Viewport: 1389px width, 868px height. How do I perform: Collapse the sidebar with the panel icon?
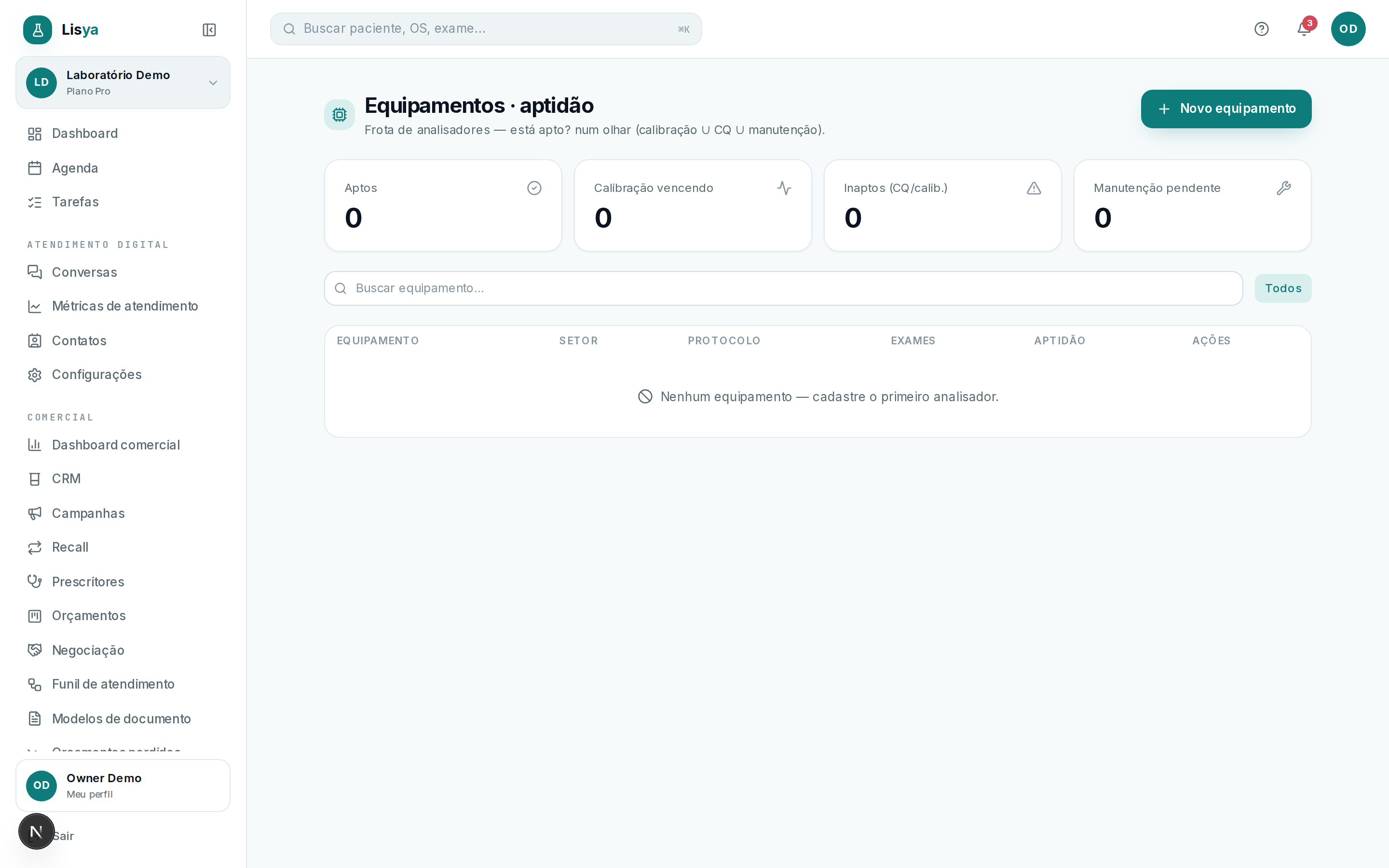click(x=209, y=30)
